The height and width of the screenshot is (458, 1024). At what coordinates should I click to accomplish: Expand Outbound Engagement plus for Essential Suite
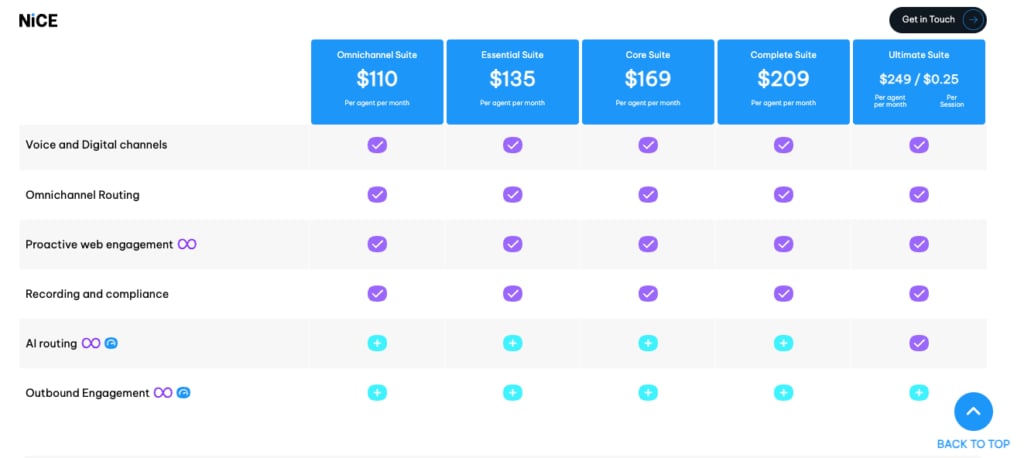513,393
